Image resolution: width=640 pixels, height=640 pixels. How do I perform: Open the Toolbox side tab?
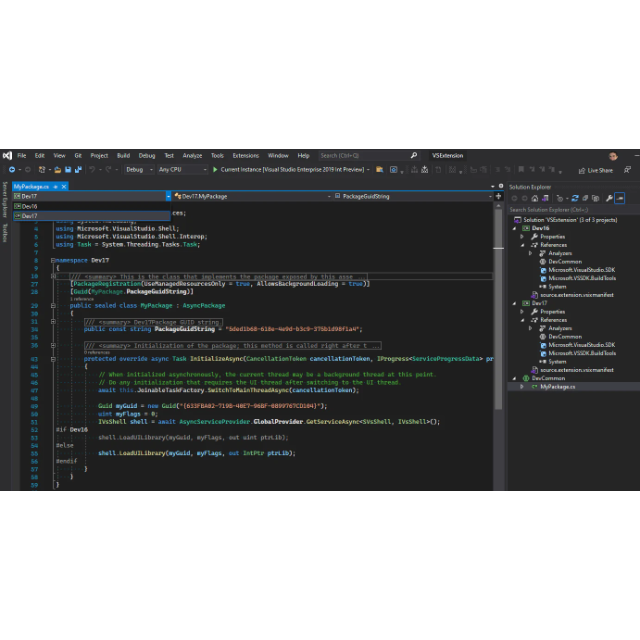[x=5, y=233]
